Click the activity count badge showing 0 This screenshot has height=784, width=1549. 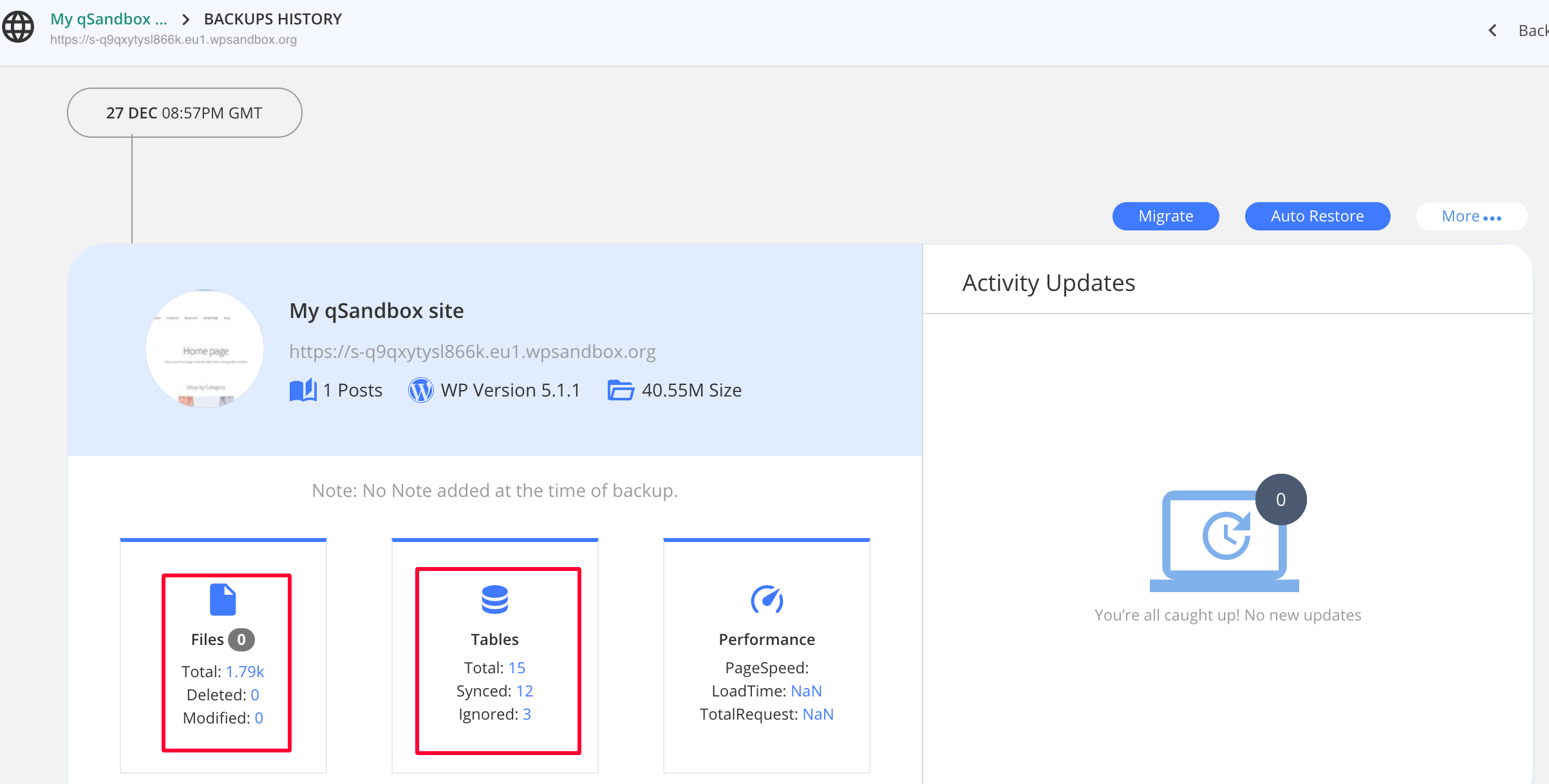click(x=1281, y=499)
